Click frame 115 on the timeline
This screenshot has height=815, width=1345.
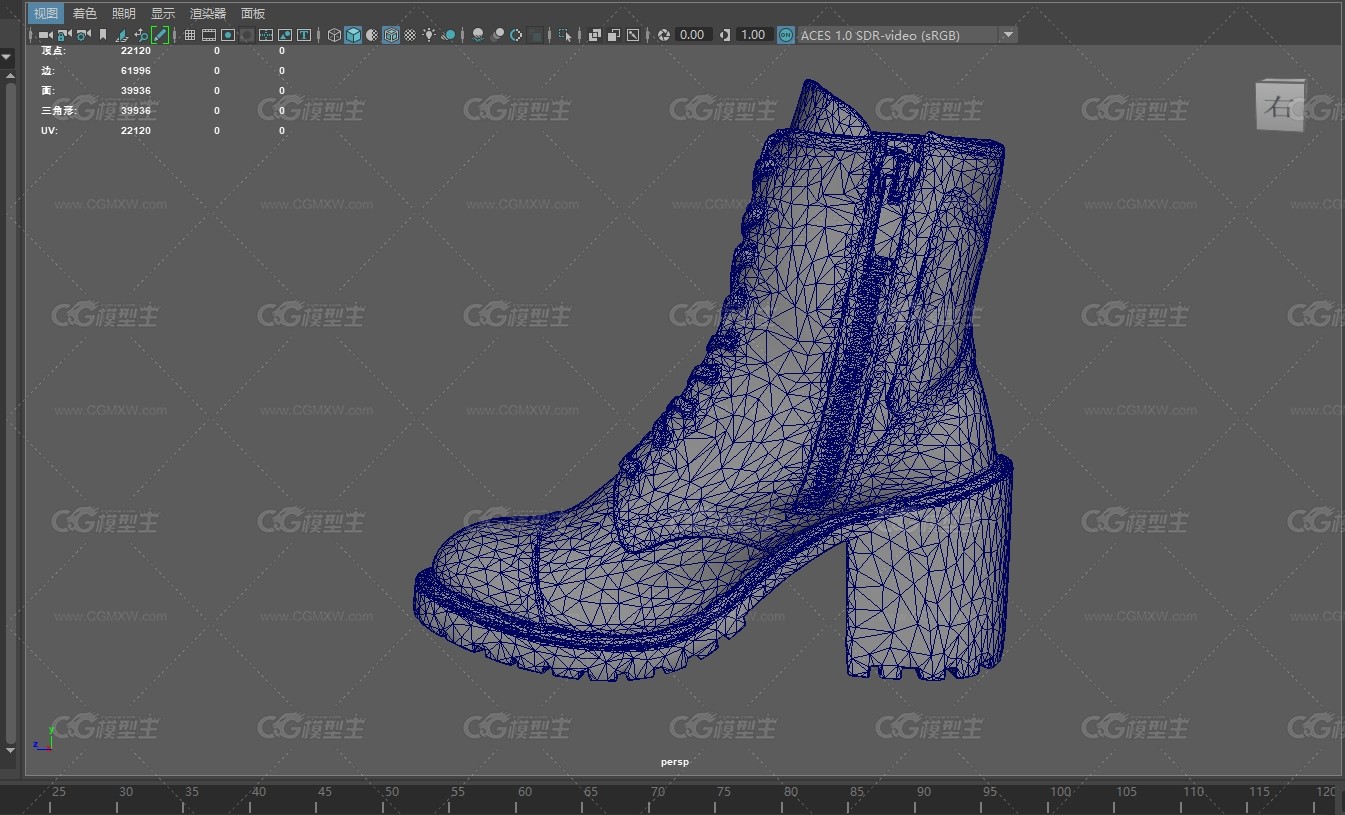tap(1259, 793)
